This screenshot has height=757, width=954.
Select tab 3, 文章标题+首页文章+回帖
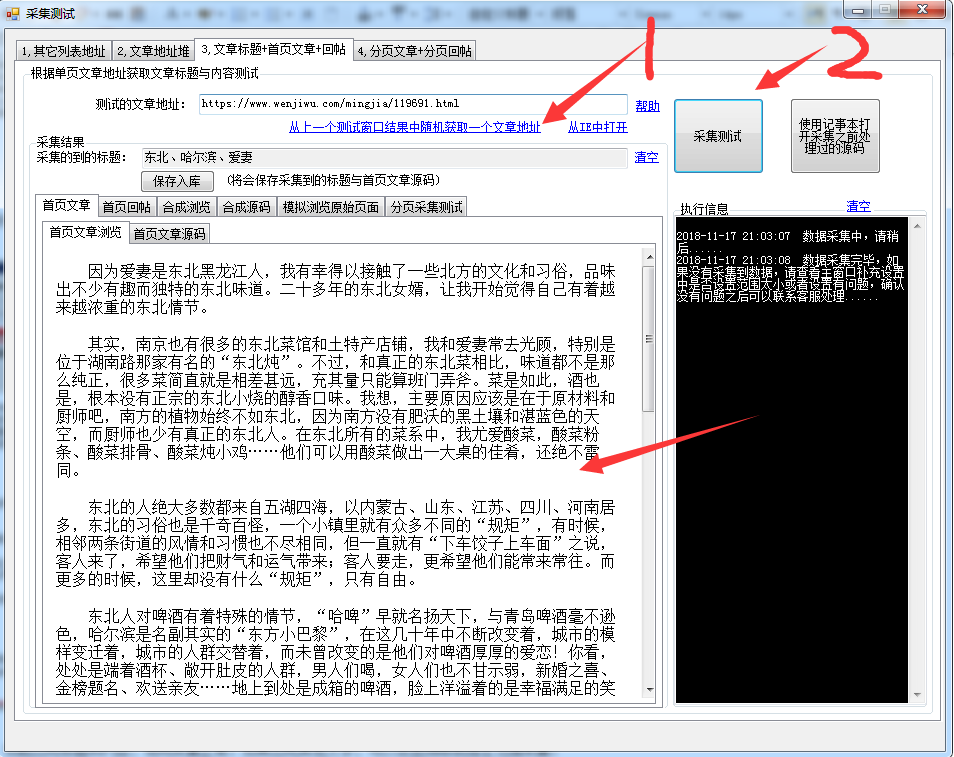(x=274, y=49)
